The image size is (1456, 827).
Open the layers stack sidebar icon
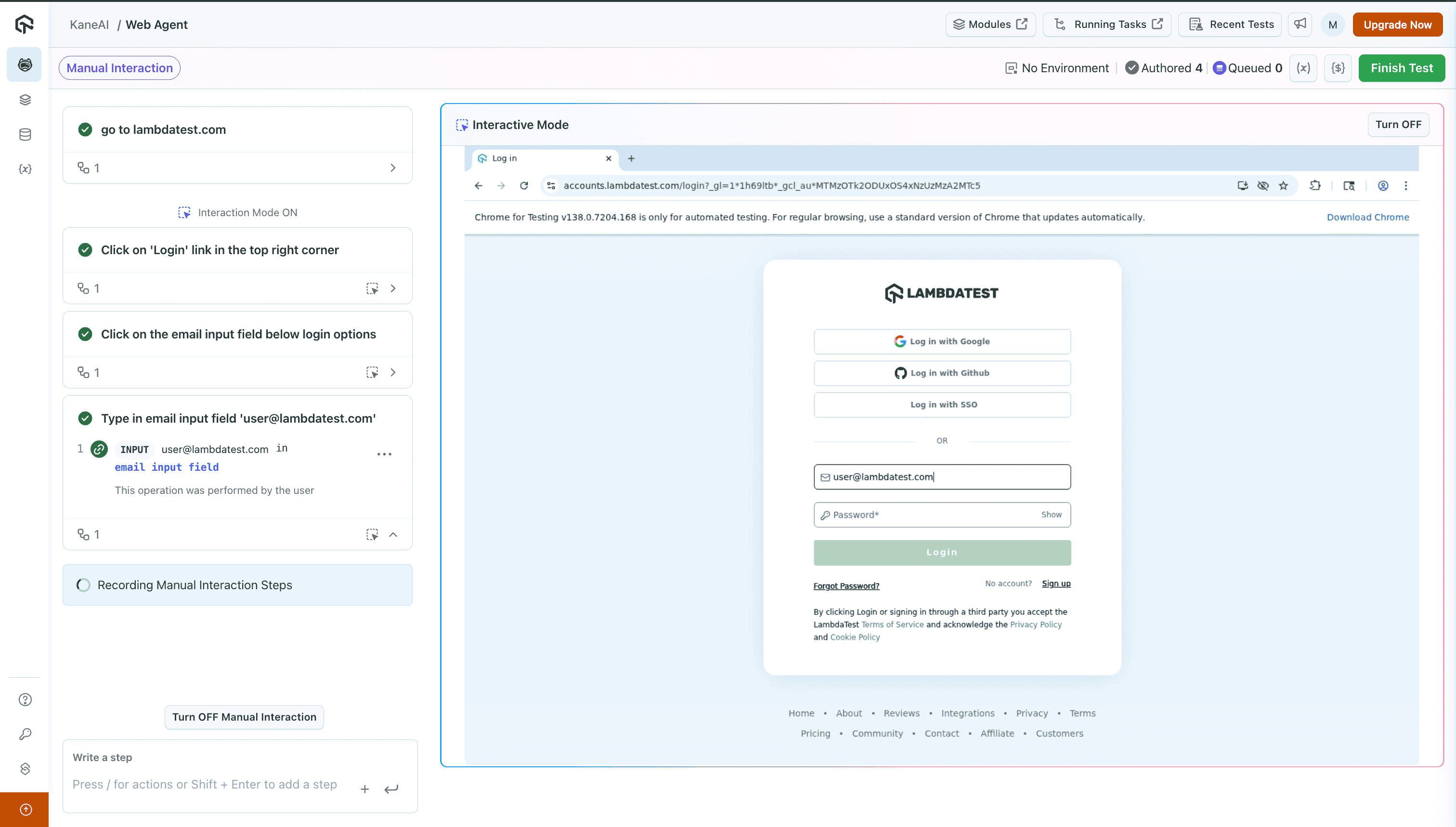click(25, 100)
